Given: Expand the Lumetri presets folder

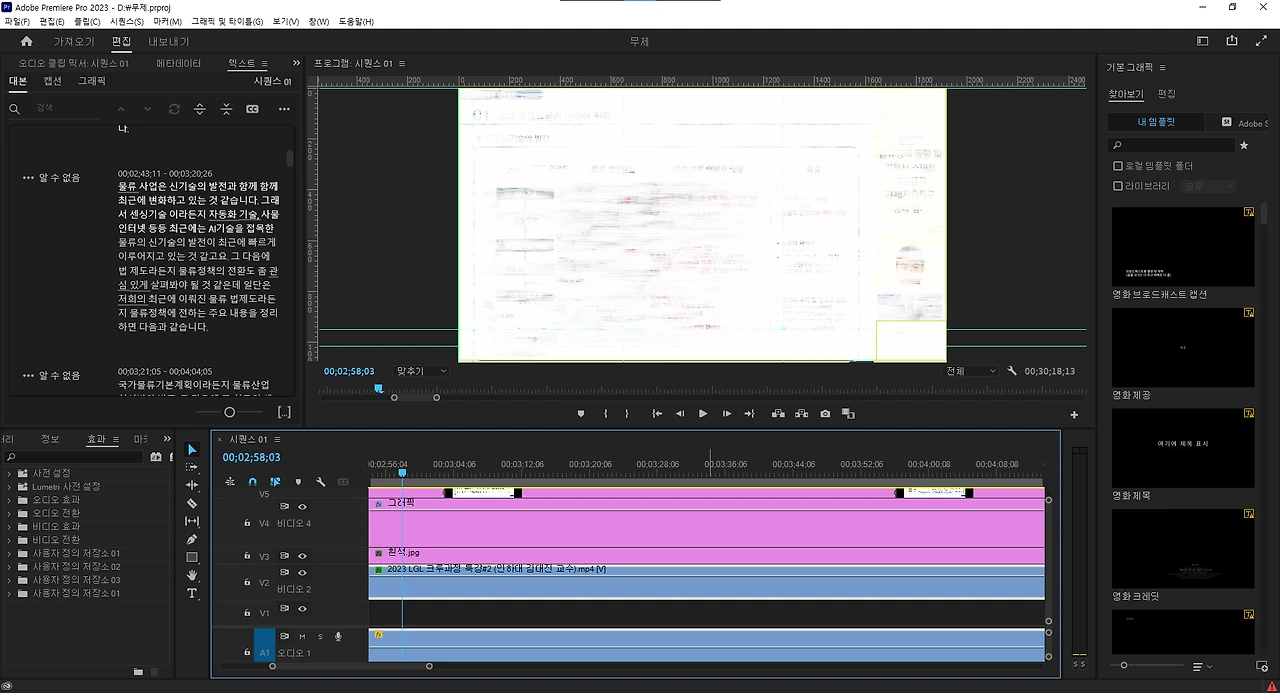Looking at the screenshot, I should [x=10, y=486].
